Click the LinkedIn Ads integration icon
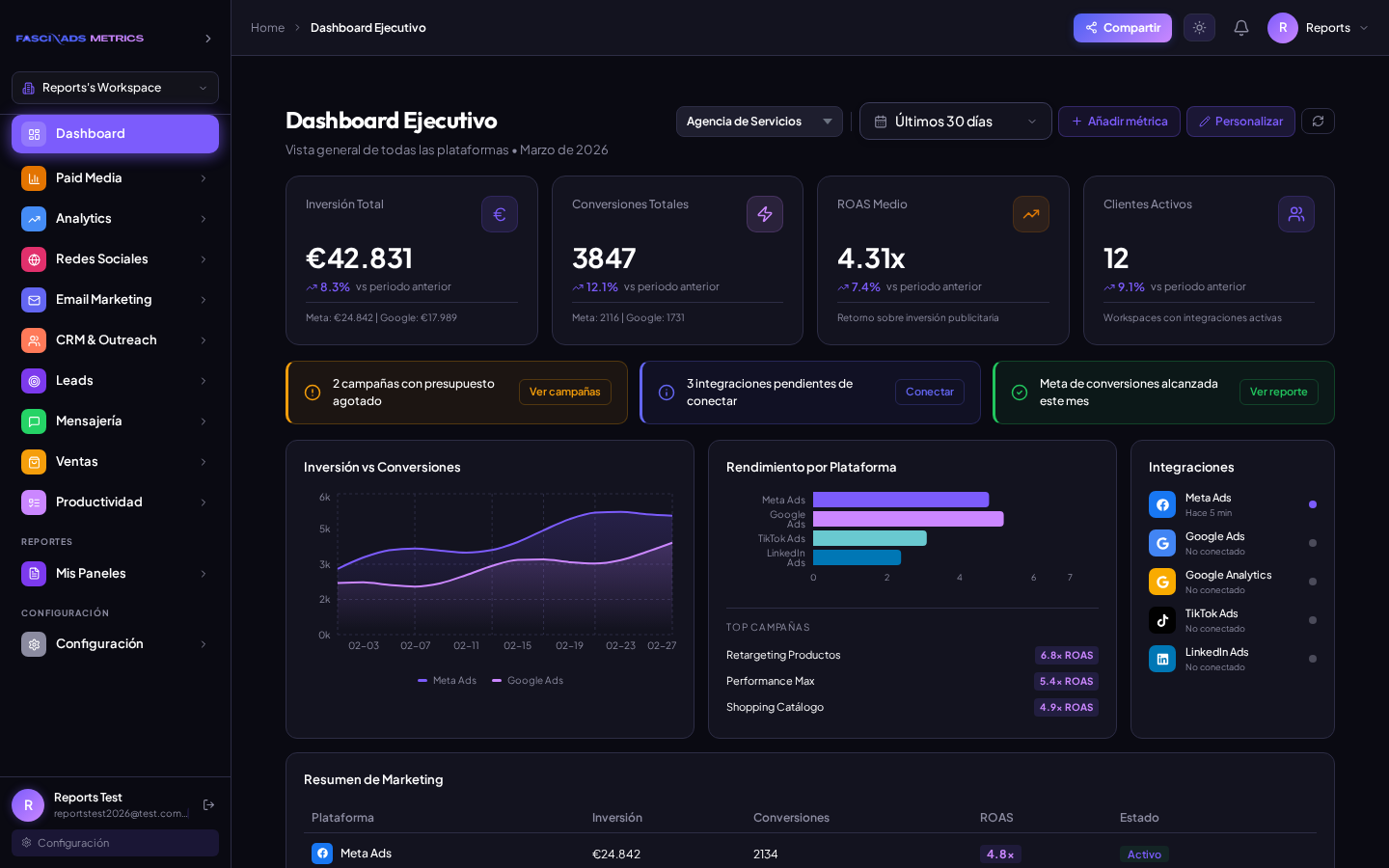The height and width of the screenshot is (868, 1389). (1162, 659)
